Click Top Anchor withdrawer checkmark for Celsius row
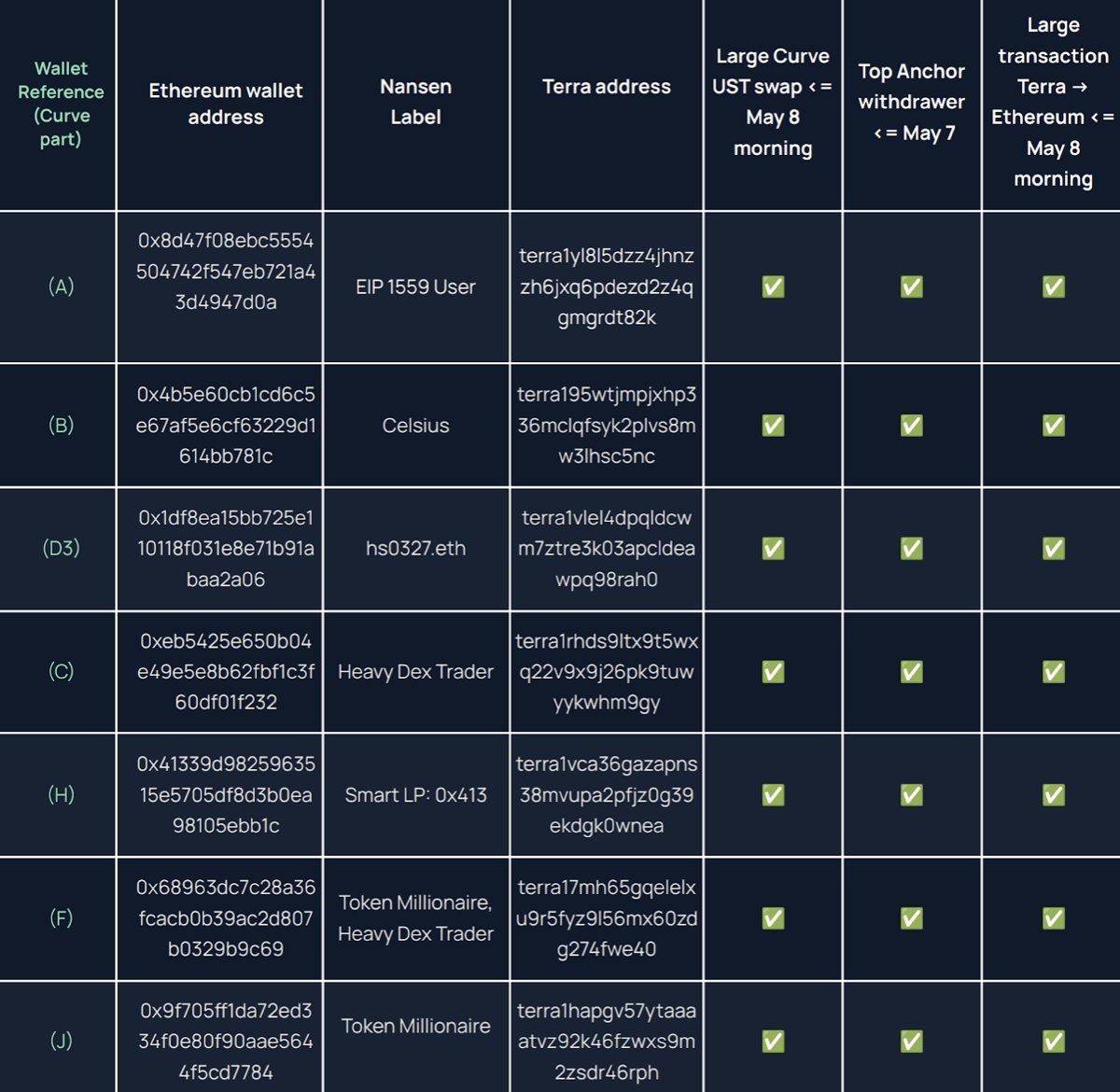Image resolution: width=1120 pixels, height=1092 pixels. 912,426
